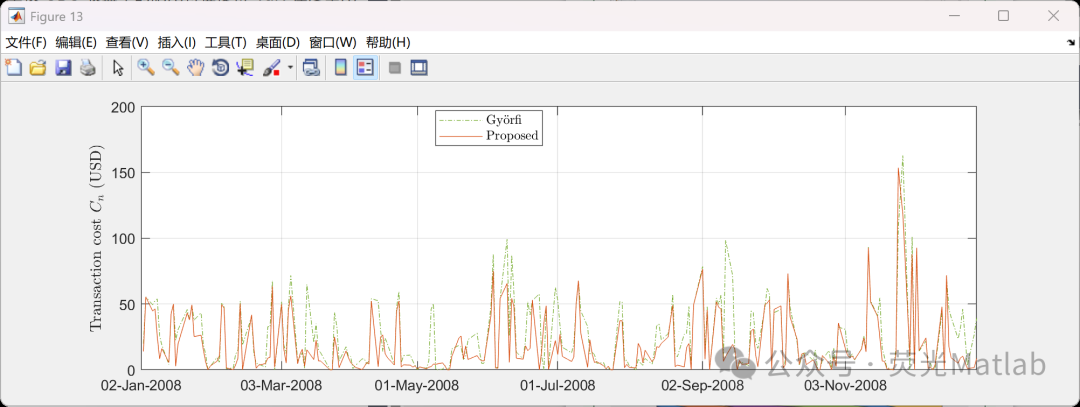Open the 查看(V) menu
The width and height of the screenshot is (1080, 407).
(127, 43)
